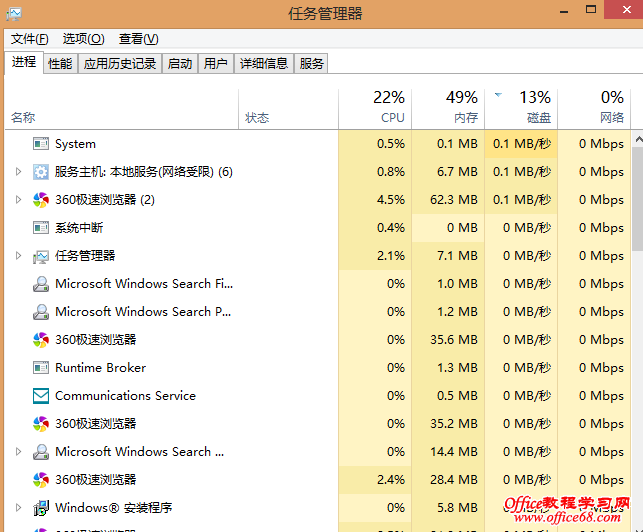Image resolution: width=643 pixels, height=532 pixels.
Task: Switch to the 服务 tab
Action: coord(311,64)
